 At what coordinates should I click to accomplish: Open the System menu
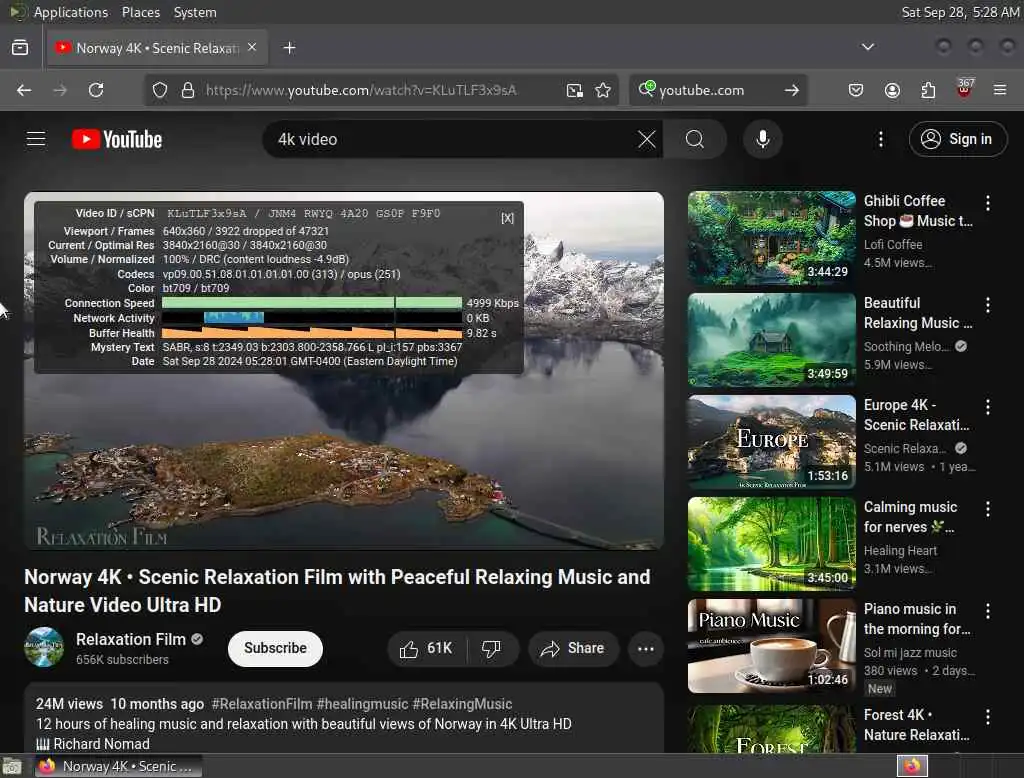tap(195, 12)
